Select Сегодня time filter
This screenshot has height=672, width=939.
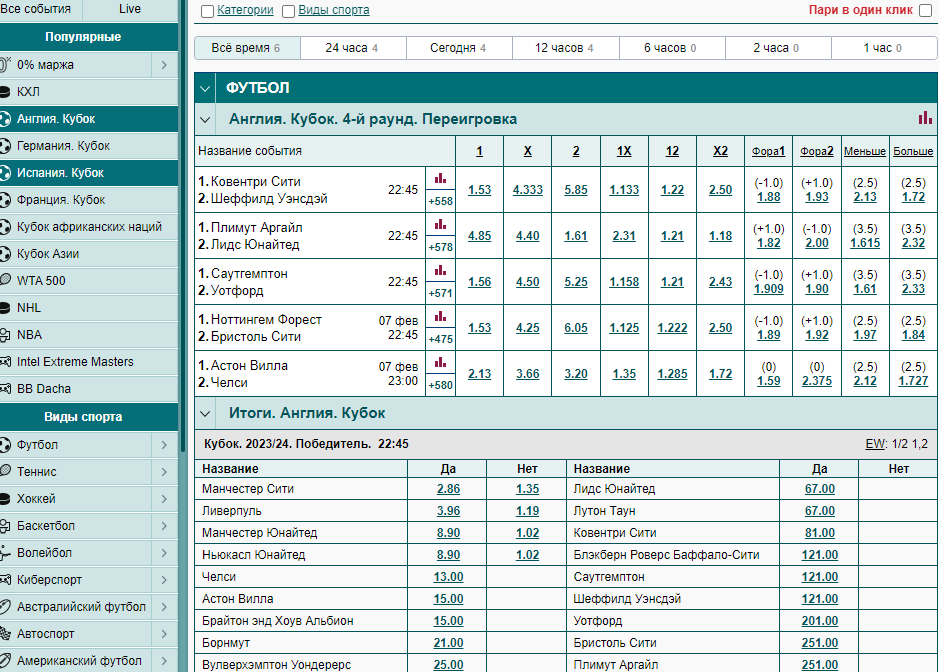pyautogui.click(x=459, y=48)
